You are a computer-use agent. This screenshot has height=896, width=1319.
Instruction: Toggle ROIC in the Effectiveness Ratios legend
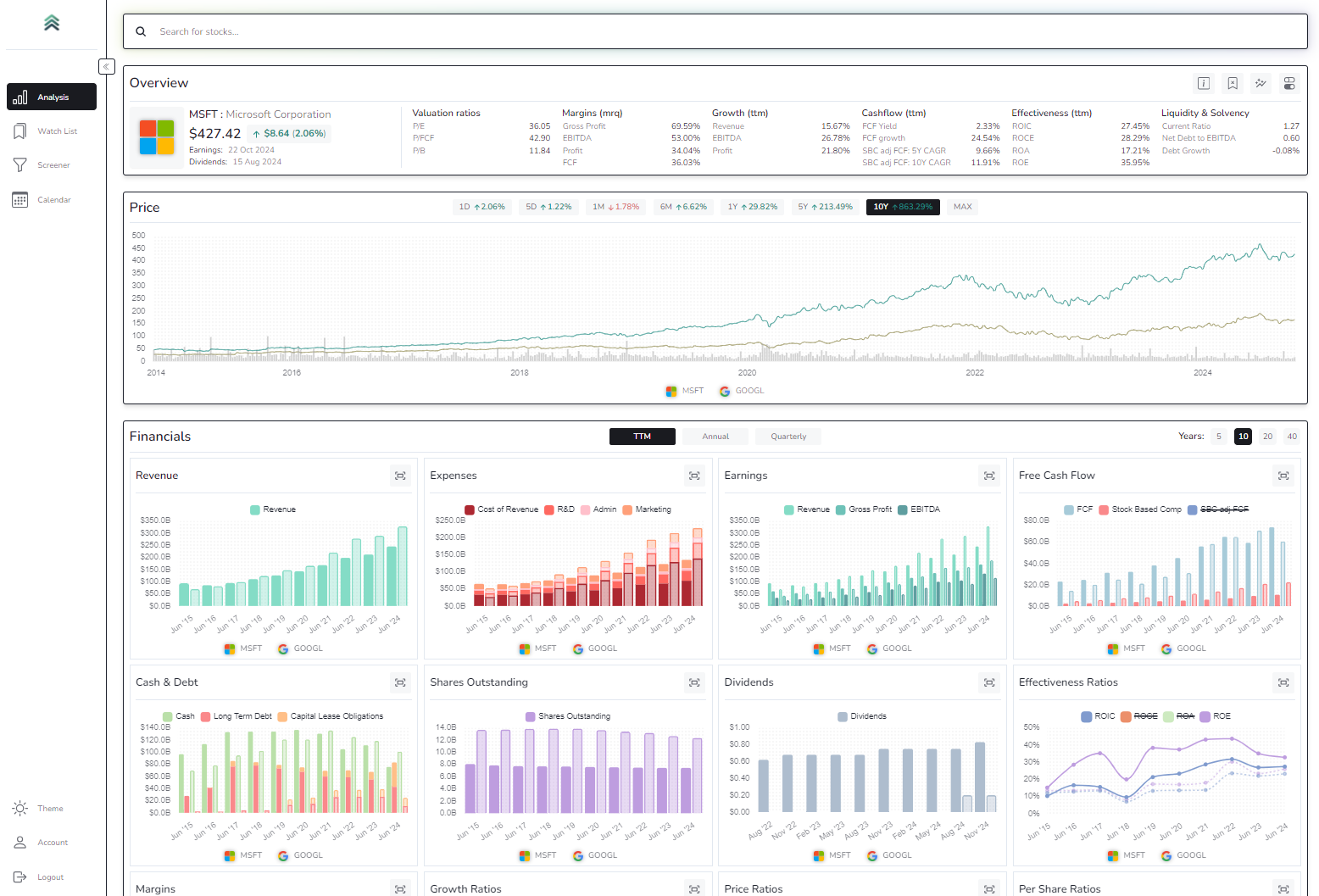[x=1099, y=716]
